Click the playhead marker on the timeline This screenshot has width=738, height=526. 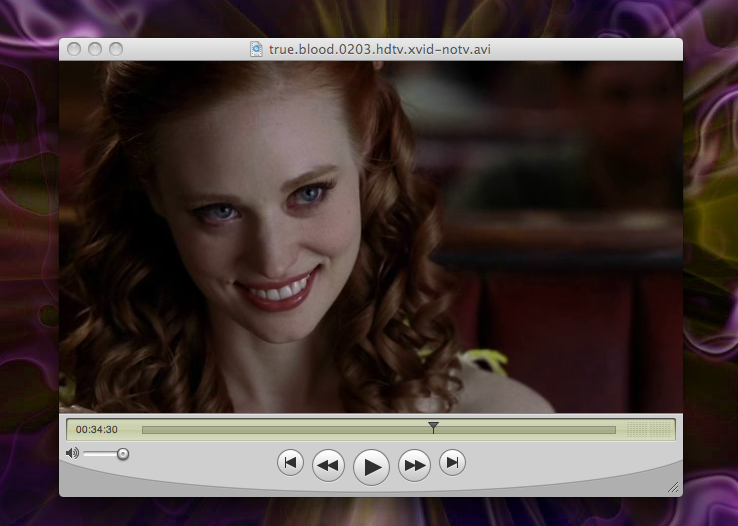[x=433, y=428]
